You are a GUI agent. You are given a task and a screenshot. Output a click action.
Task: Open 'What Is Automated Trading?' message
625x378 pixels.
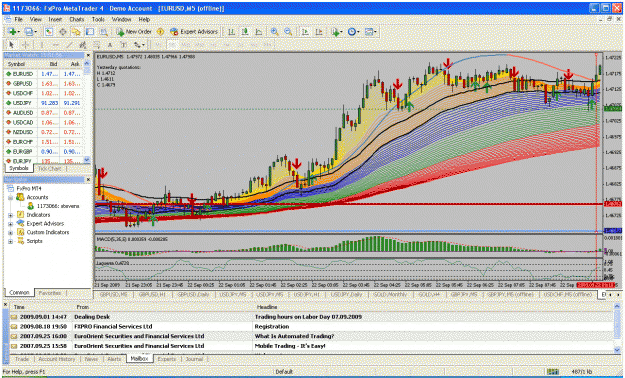[311, 336]
